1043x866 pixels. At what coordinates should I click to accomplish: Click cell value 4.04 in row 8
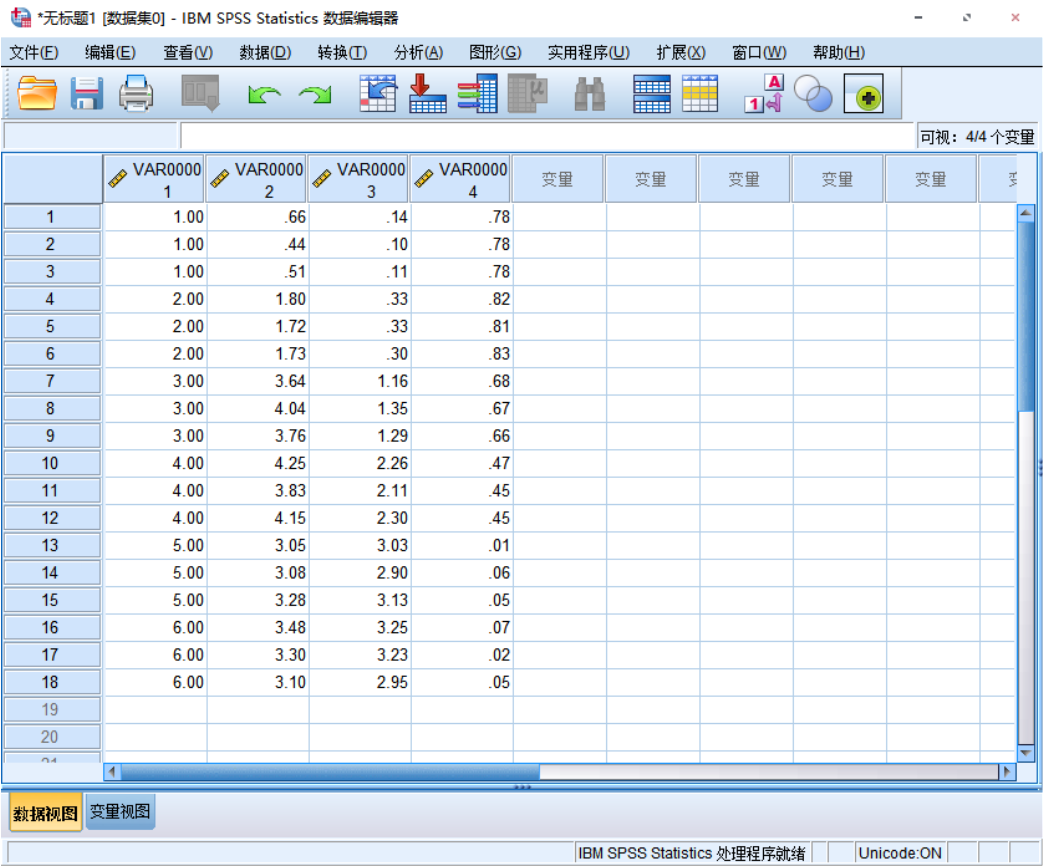(x=257, y=408)
